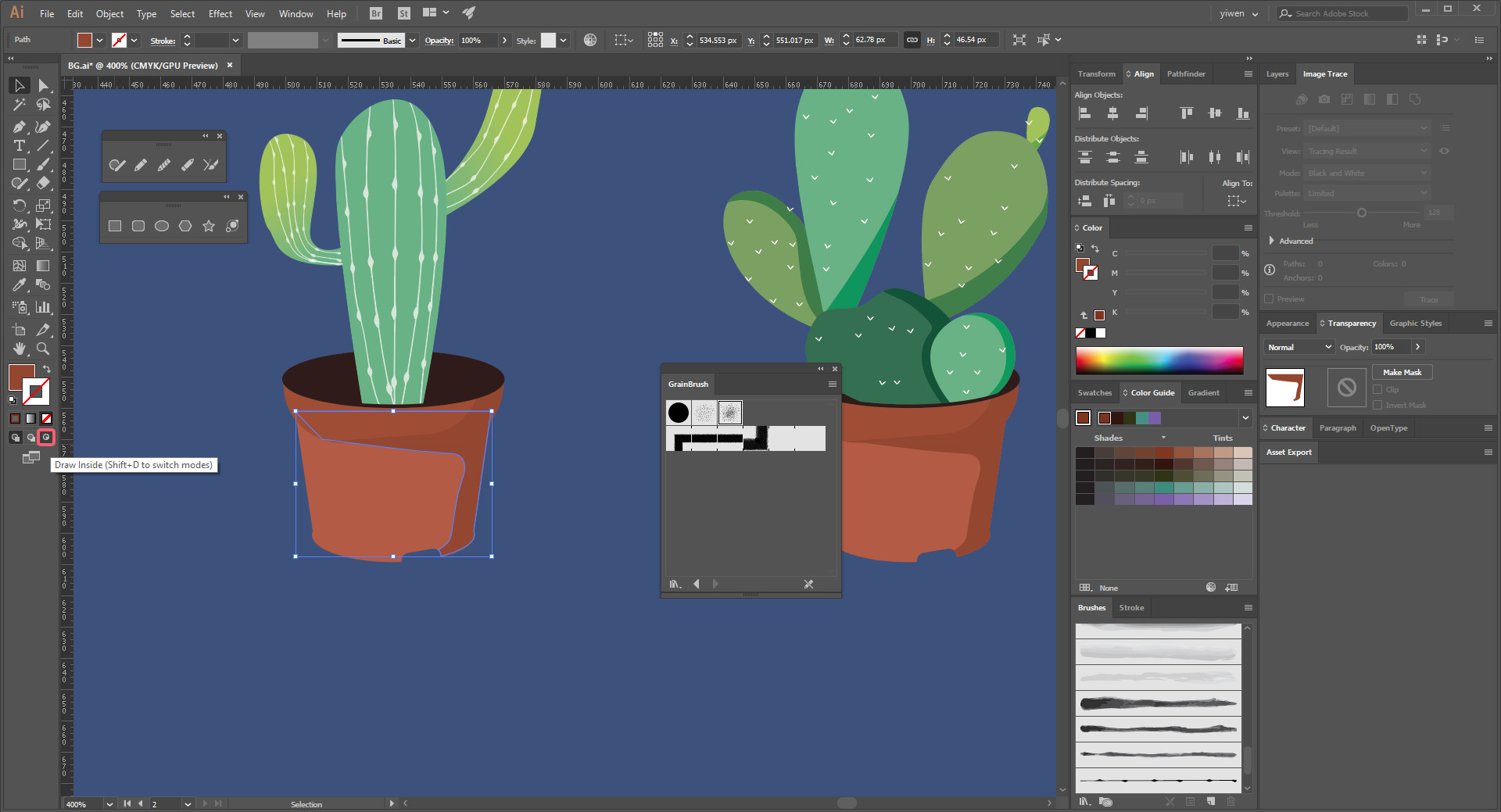
Task: Choose the Star shape in the floating shapes panel
Action: point(209,226)
